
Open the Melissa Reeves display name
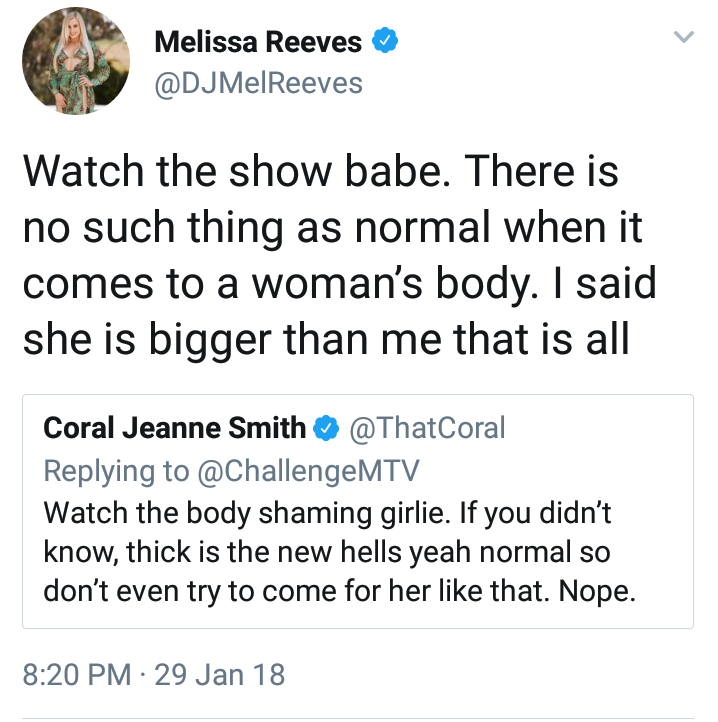[x=258, y=42]
